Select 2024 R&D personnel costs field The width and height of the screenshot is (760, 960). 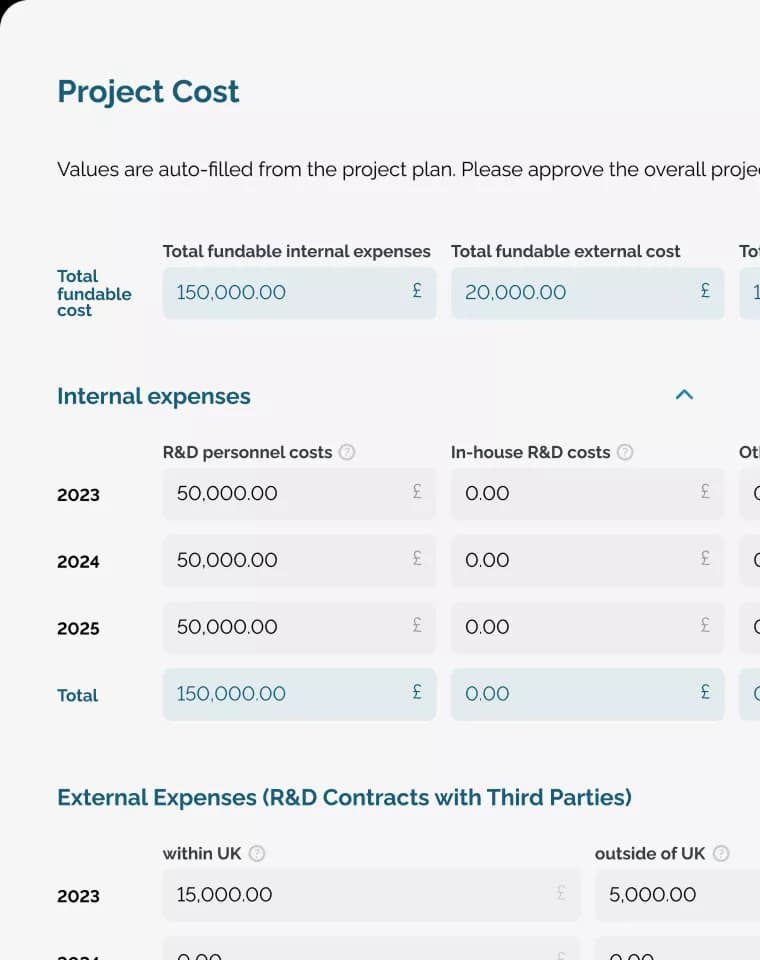coord(299,560)
